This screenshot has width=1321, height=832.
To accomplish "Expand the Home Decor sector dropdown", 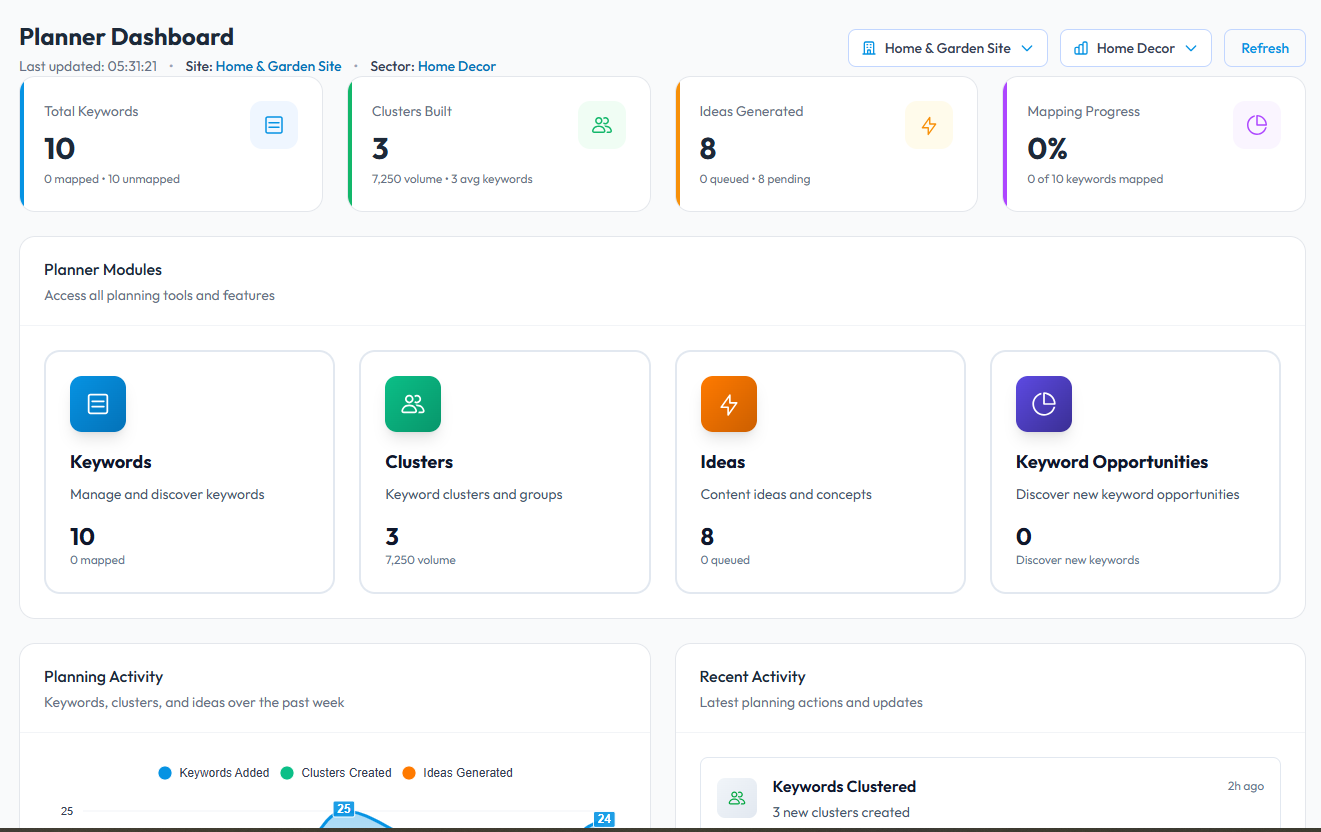I will (x=1135, y=48).
